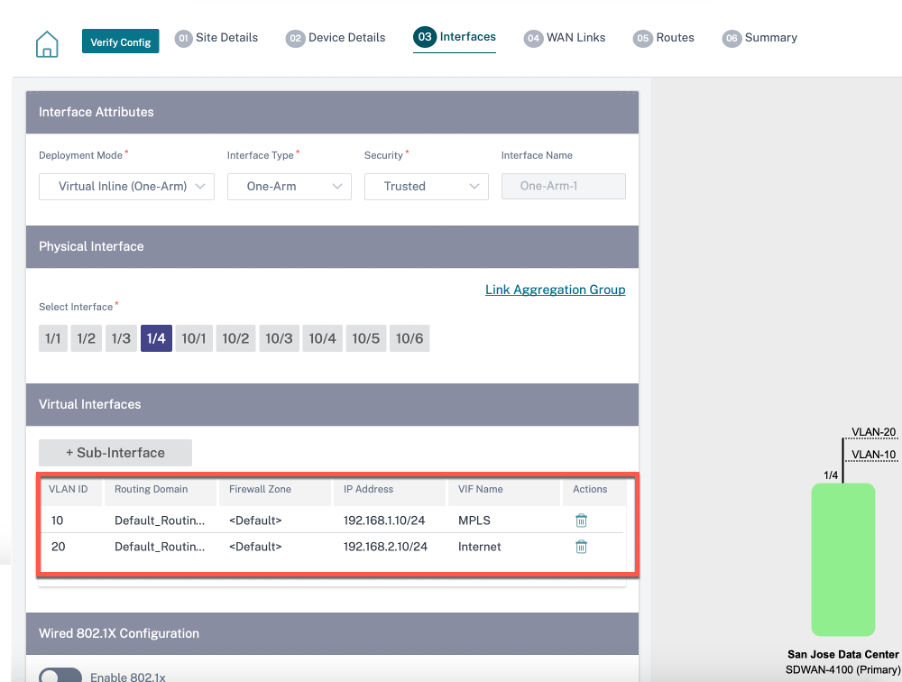
Task: Open the Security dropdown
Action: [x=426, y=186]
